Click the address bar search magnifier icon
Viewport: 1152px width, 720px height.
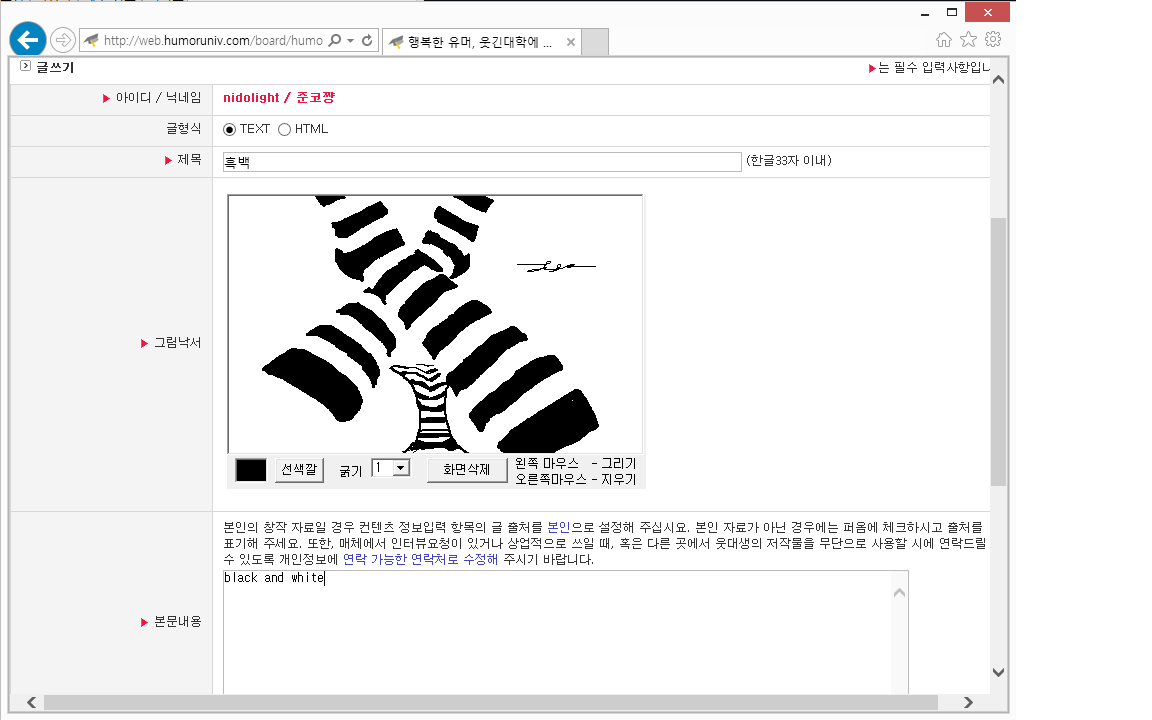[334, 41]
